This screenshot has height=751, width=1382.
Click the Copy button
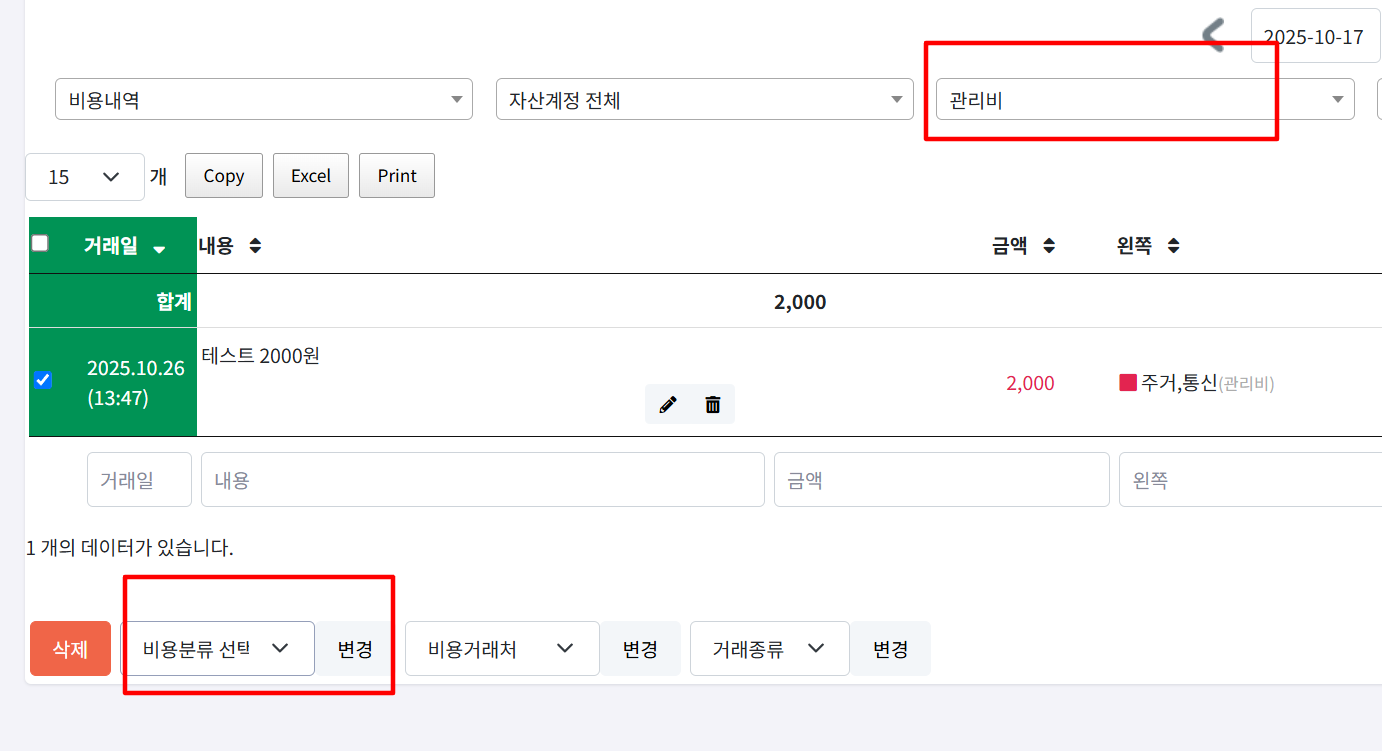pos(224,176)
